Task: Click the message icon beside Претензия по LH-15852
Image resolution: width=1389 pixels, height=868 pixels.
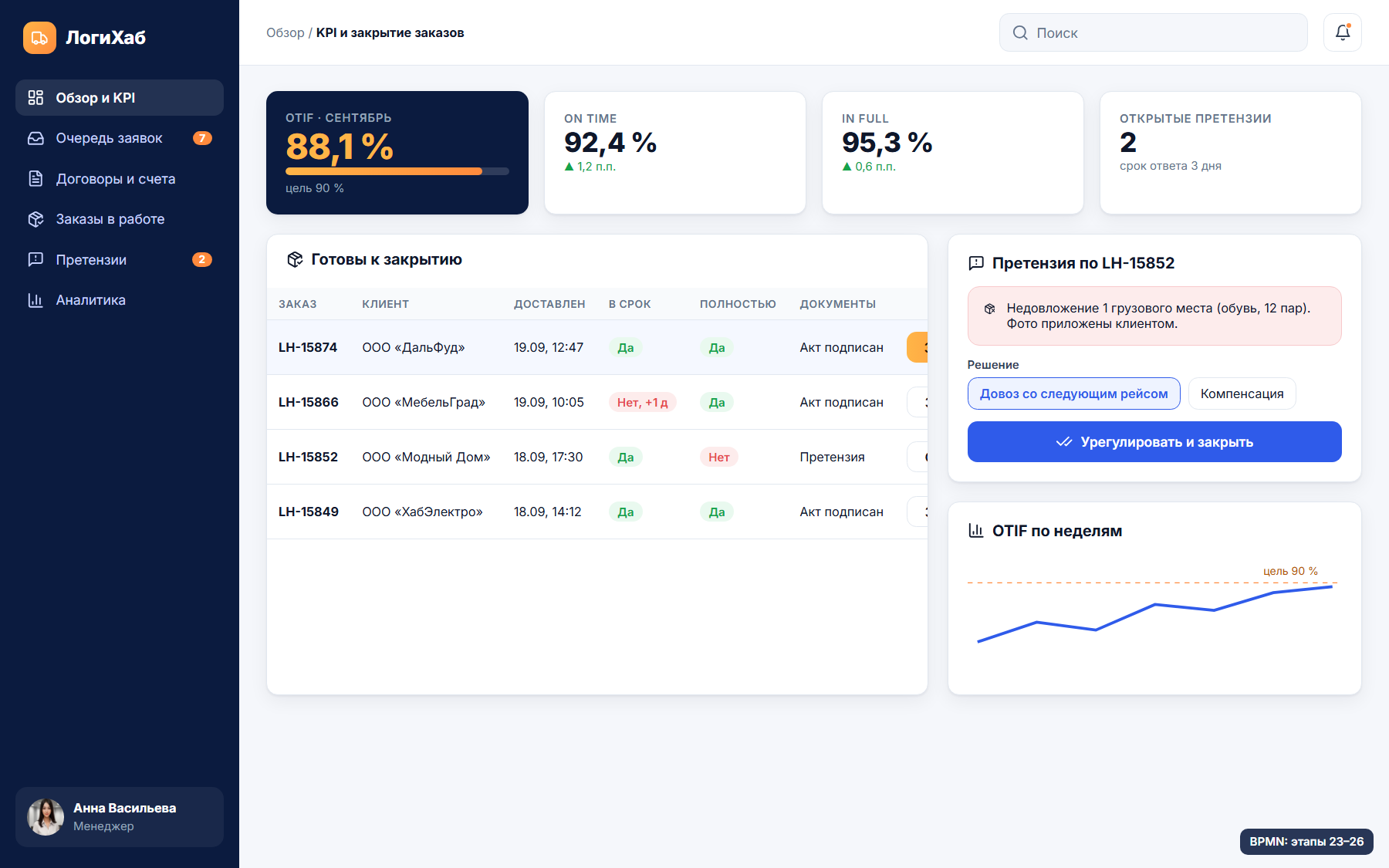Action: point(976,263)
